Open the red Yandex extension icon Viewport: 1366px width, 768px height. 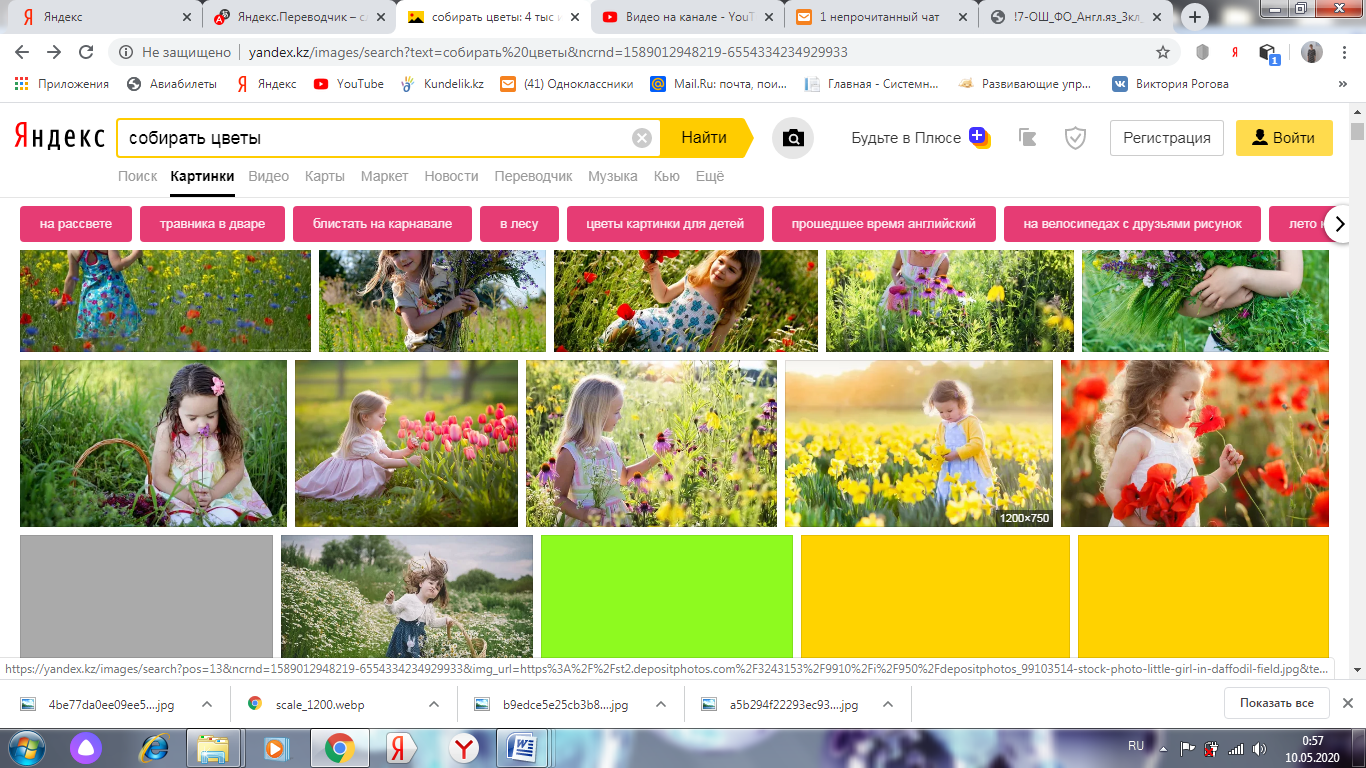pyautogui.click(x=1235, y=52)
